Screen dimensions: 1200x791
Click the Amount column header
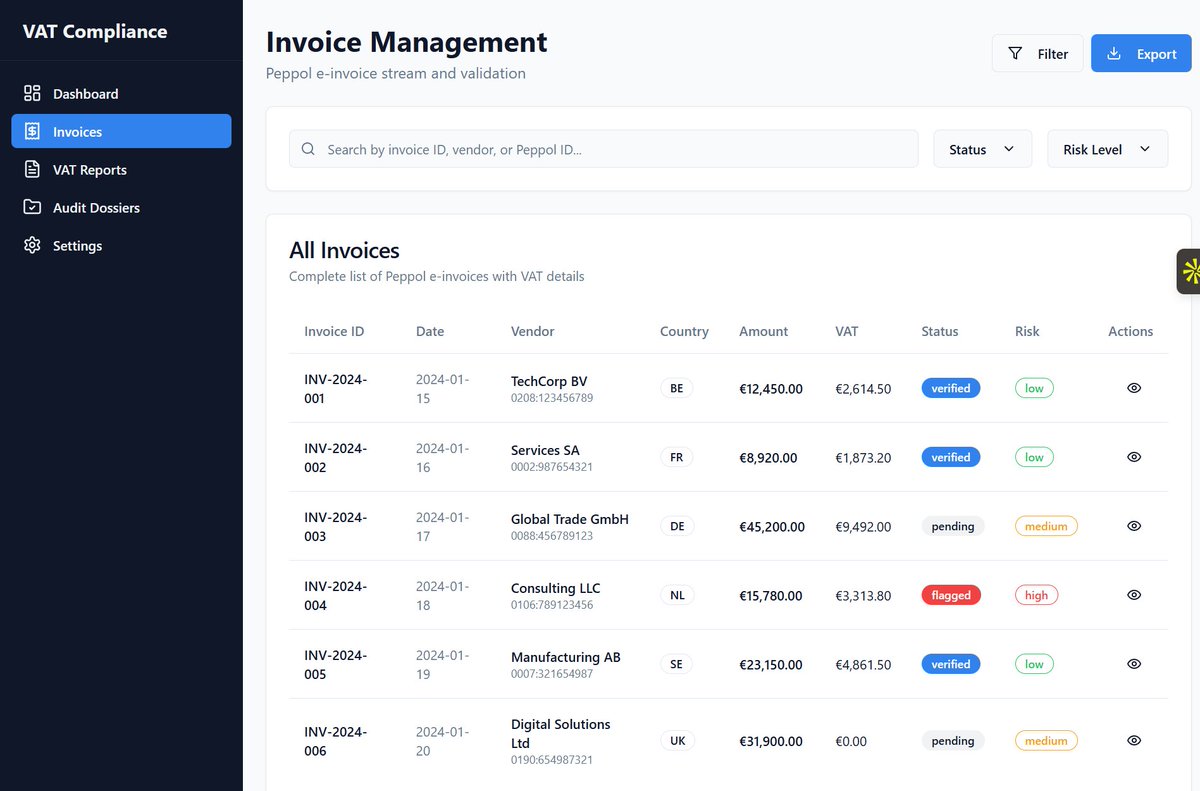pyautogui.click(x=763, y=331)
